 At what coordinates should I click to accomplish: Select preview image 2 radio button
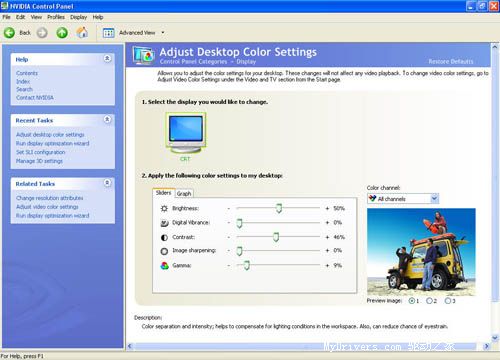[429, 301]
